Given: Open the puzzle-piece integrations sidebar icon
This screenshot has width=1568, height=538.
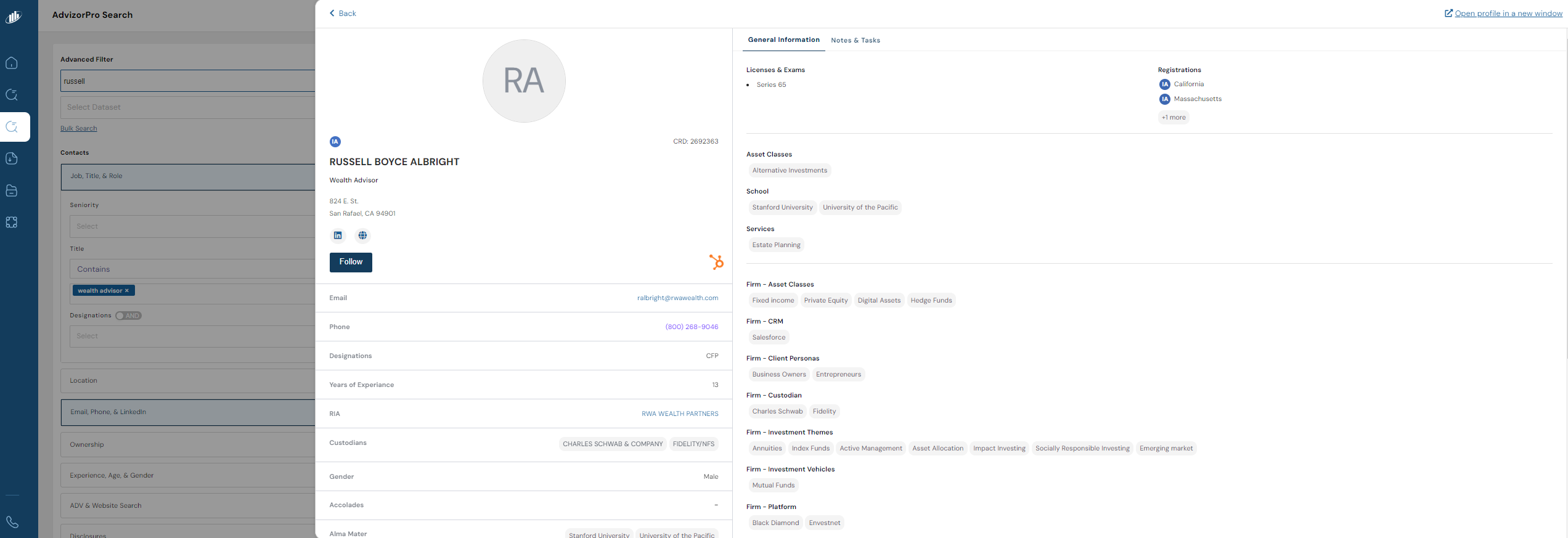Looking at the screenshot, I should click(12, 222).
